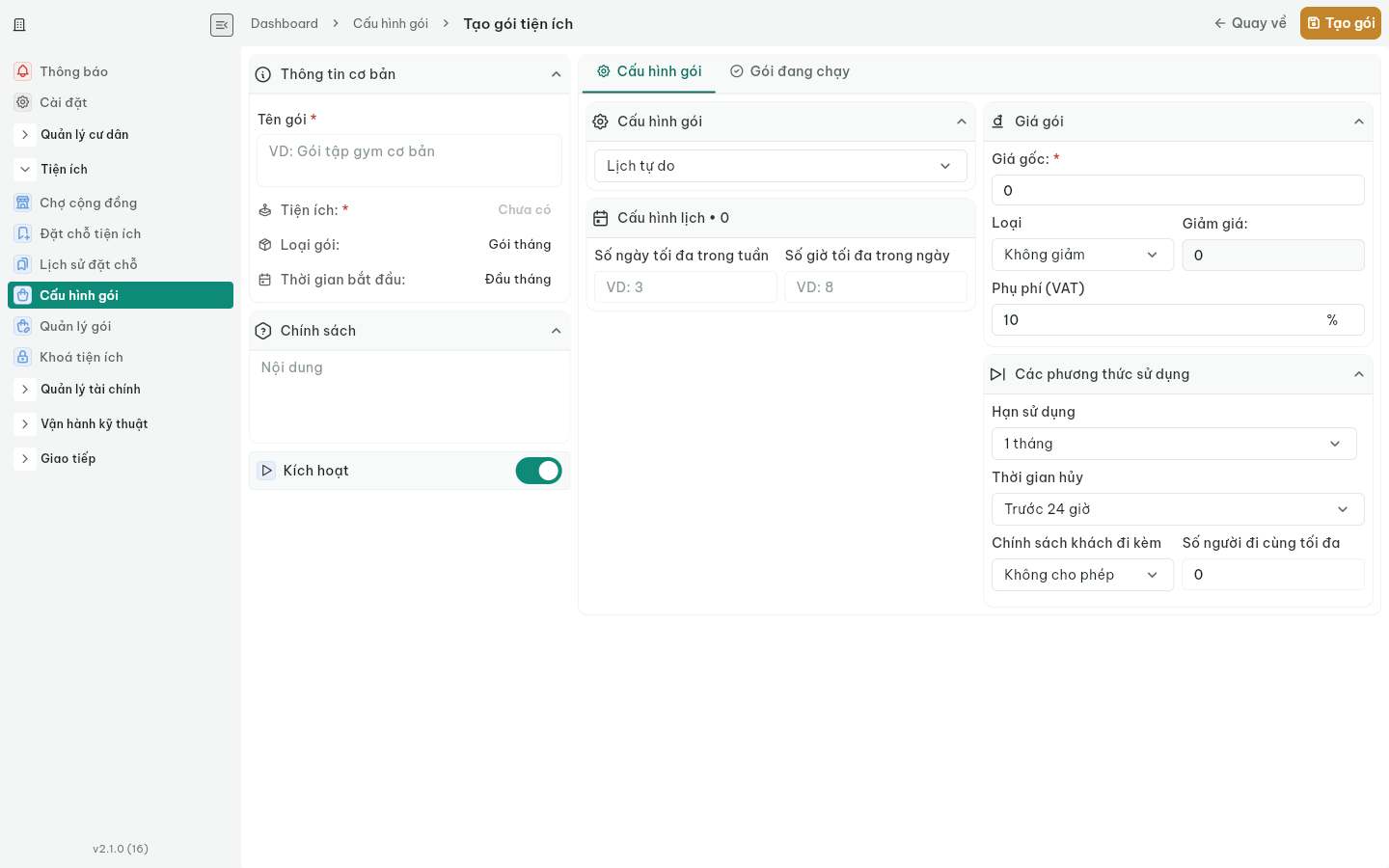Image resolution: width=1389 pixels, height=868 pixels.
Task: Click the Phụ phí (VAT) input
Action: 1178,319
